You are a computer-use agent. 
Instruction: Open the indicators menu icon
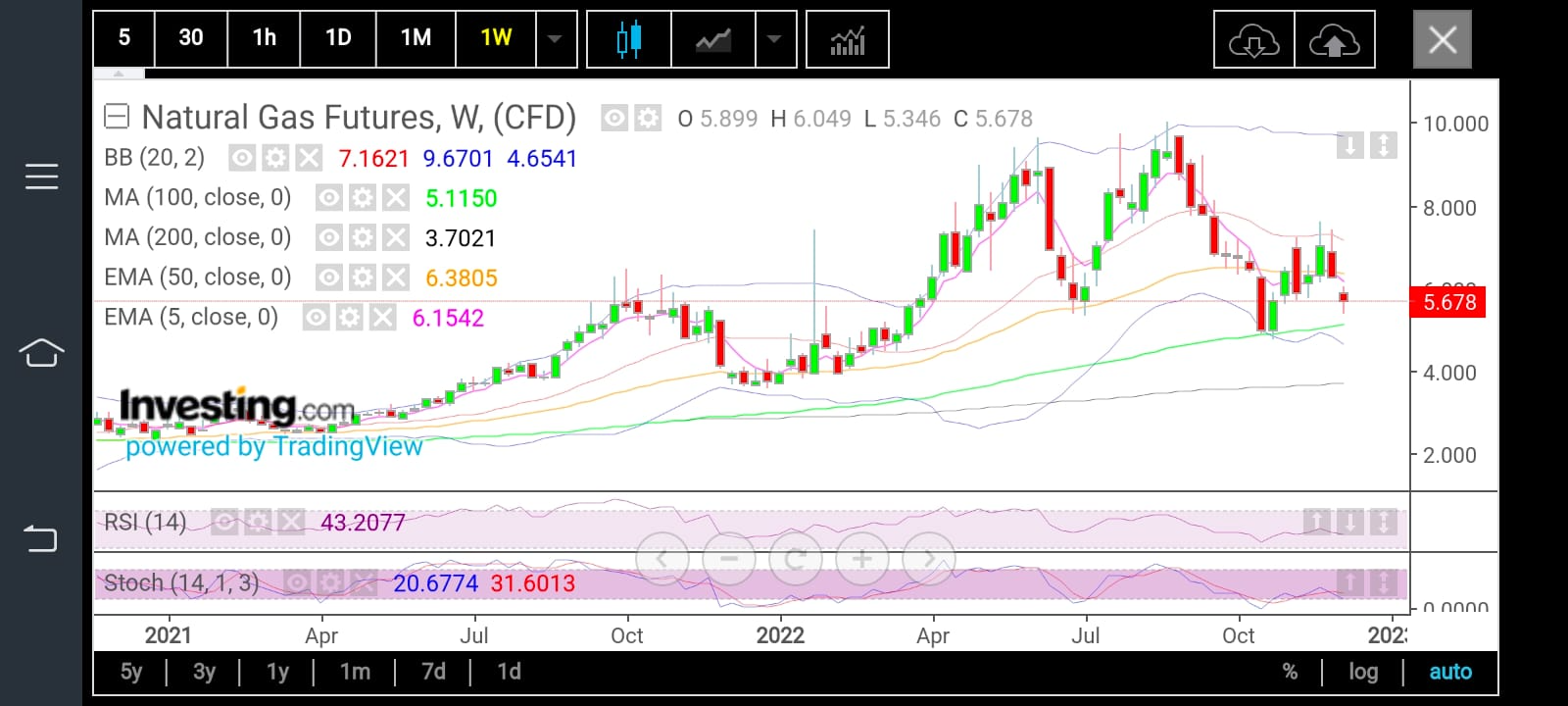coord(848,39)
